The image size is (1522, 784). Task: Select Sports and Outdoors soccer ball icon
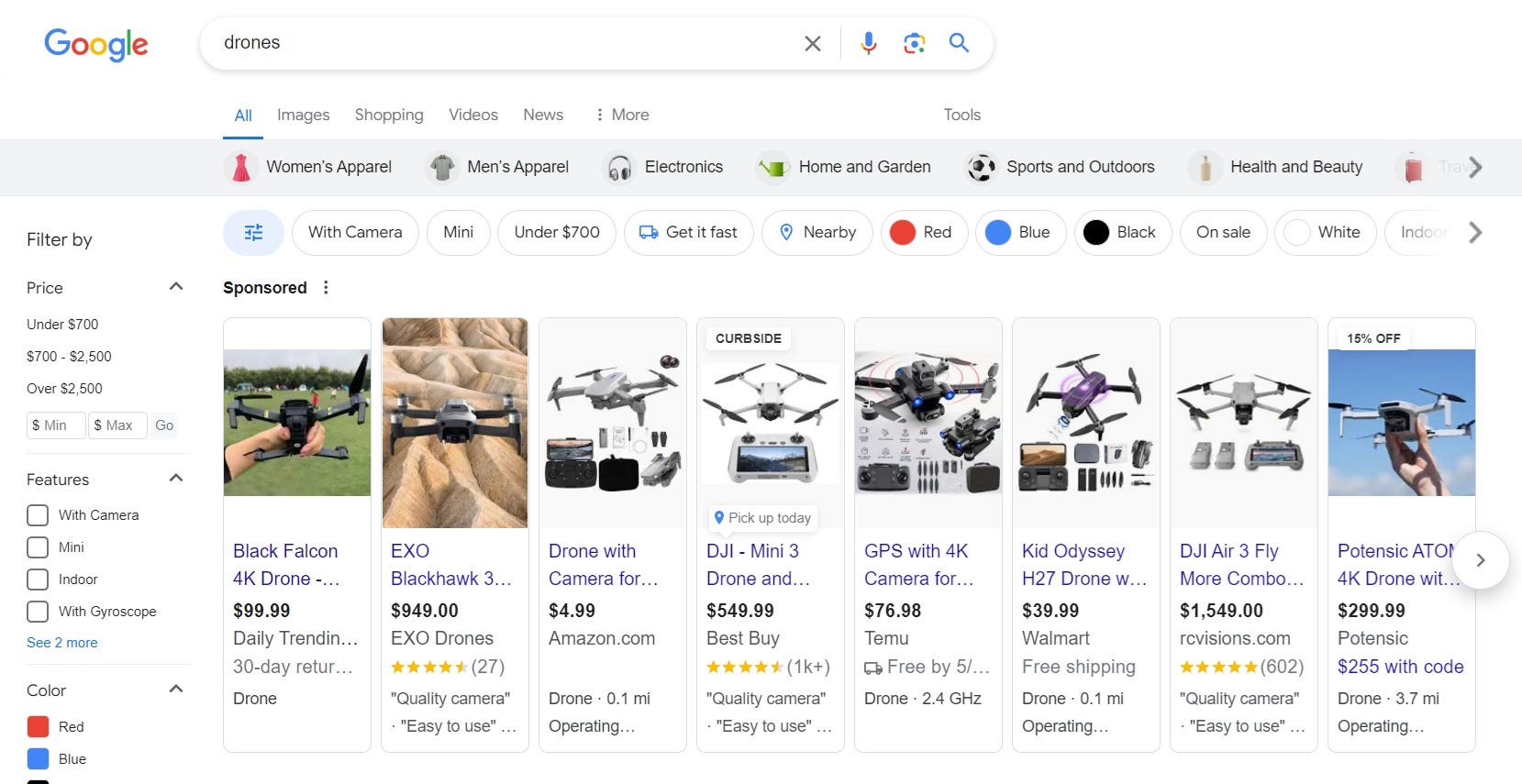982,167
